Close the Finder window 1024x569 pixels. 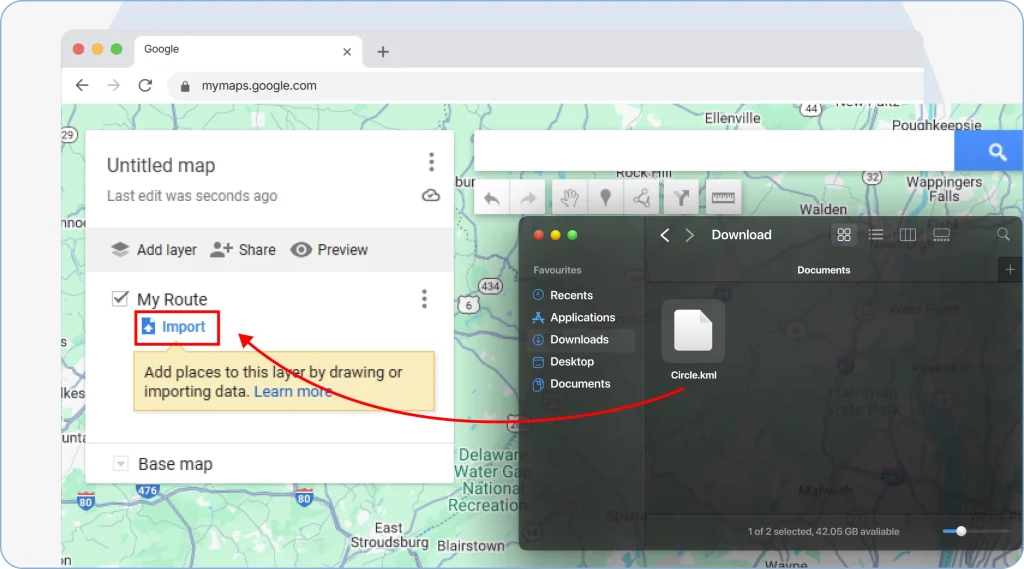(538, 235)
